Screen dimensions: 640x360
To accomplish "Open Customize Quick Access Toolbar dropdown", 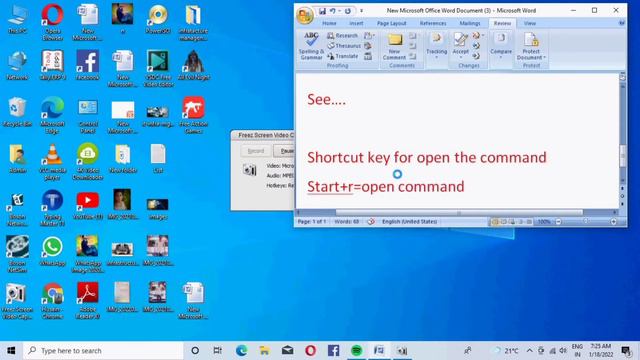I will tap(361, 11).
